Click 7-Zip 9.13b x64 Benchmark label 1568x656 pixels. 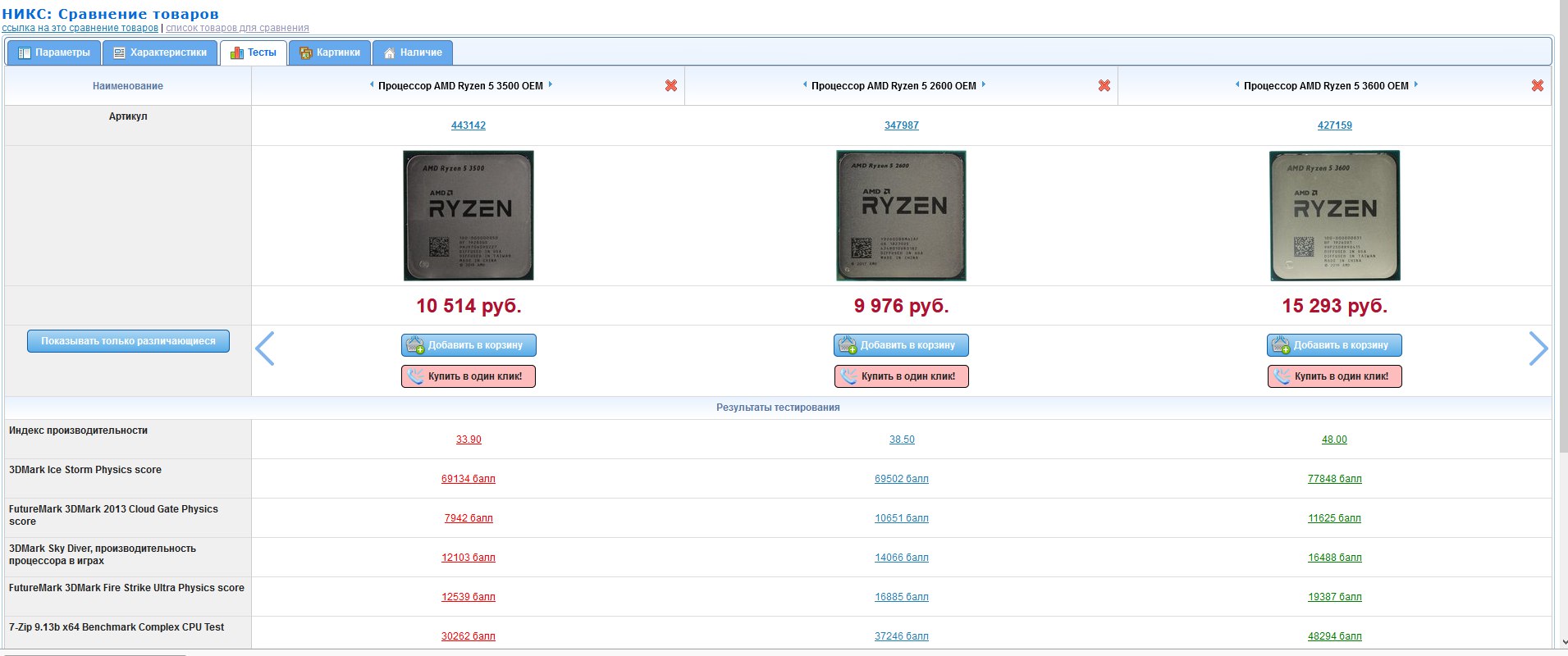click(117, 627)
